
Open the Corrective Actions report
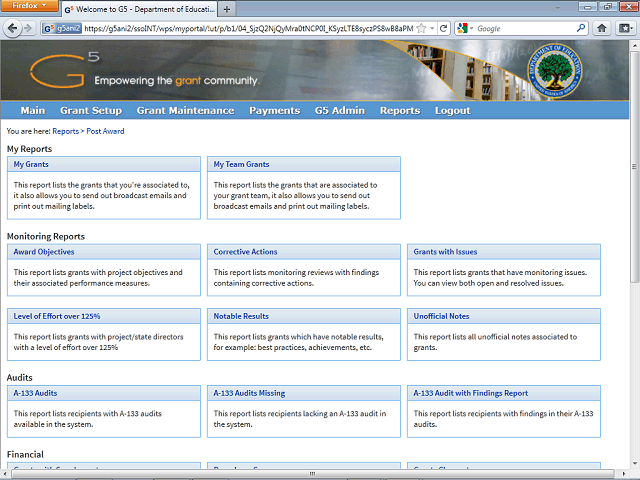click(x=245, y=252)
